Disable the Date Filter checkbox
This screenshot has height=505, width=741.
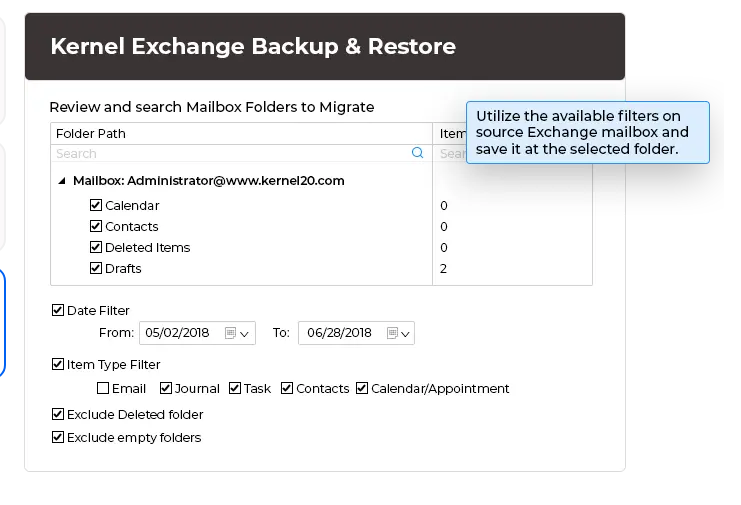58,310
